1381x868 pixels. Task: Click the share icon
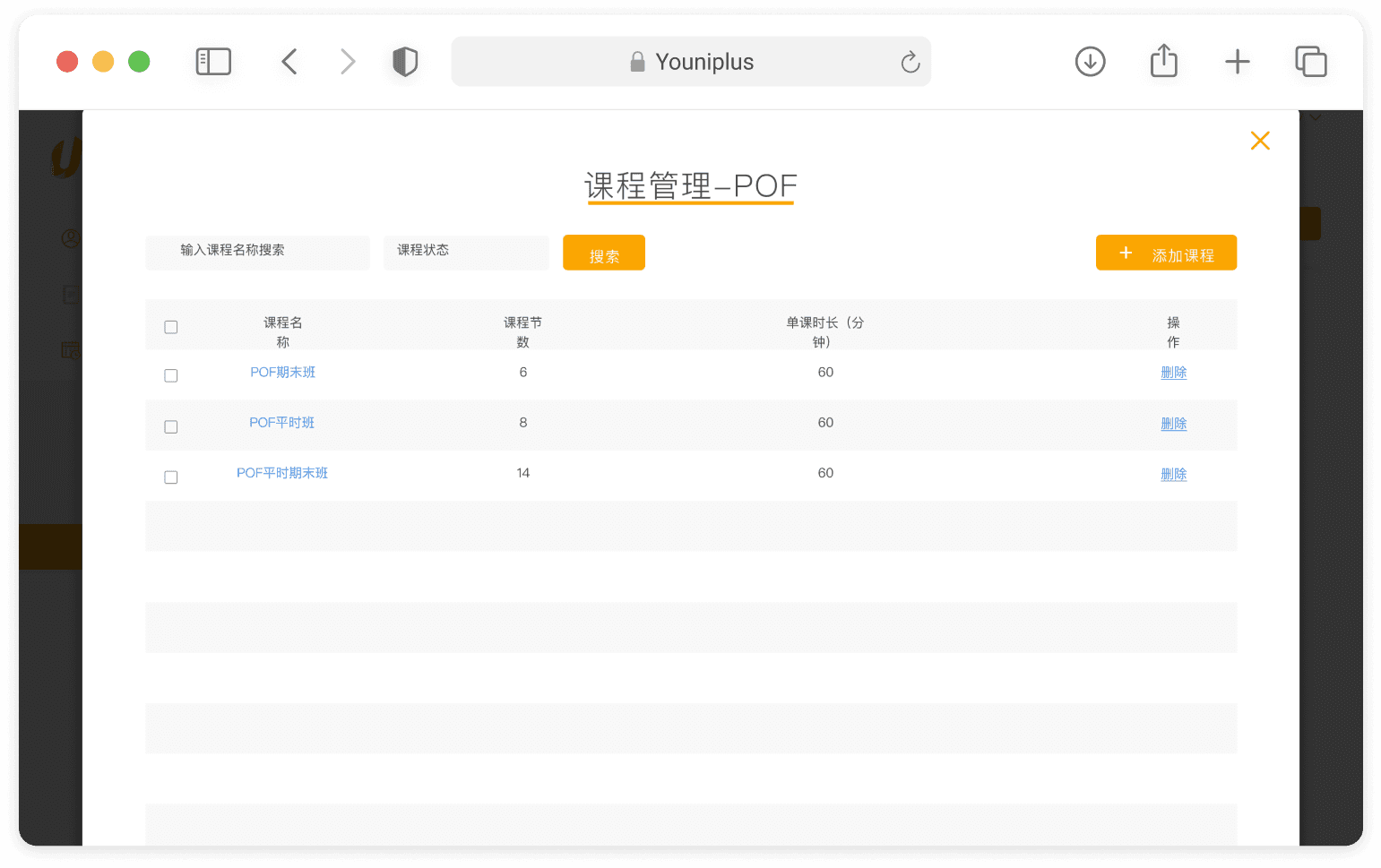[x=1163, y=61]
